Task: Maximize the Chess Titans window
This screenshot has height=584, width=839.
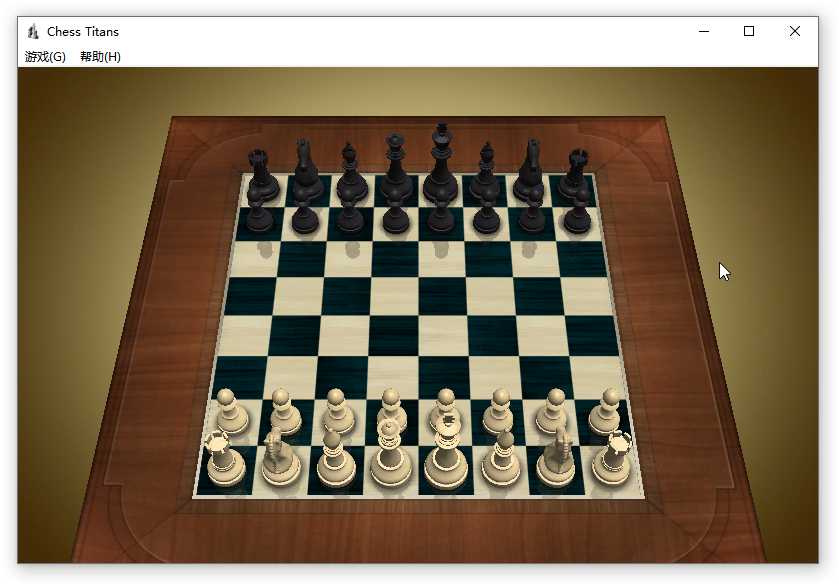Action: pyautogui.click(x=749, y=32)
